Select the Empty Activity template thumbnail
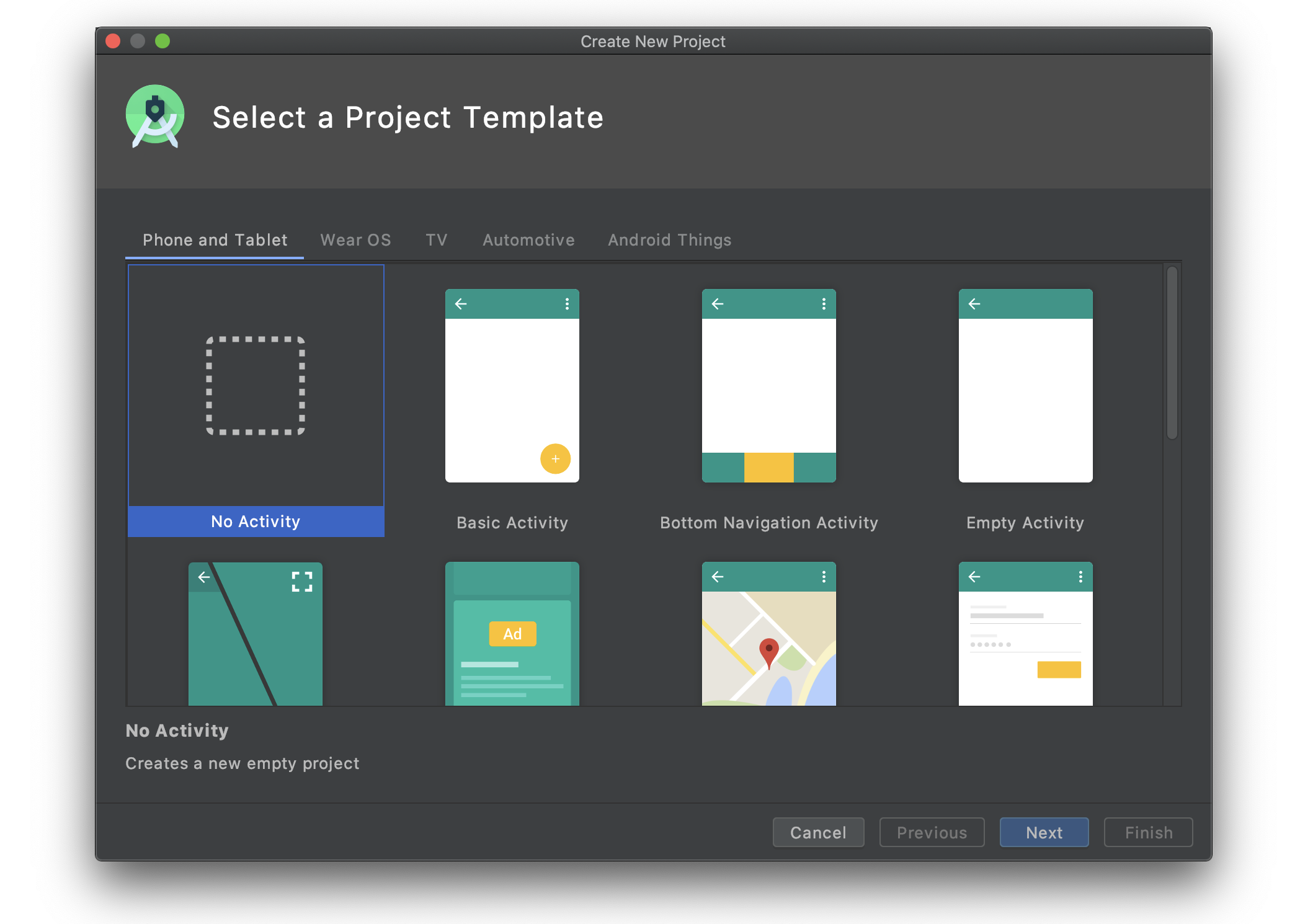This screenshot has width=1300, height=924. 1025,386
